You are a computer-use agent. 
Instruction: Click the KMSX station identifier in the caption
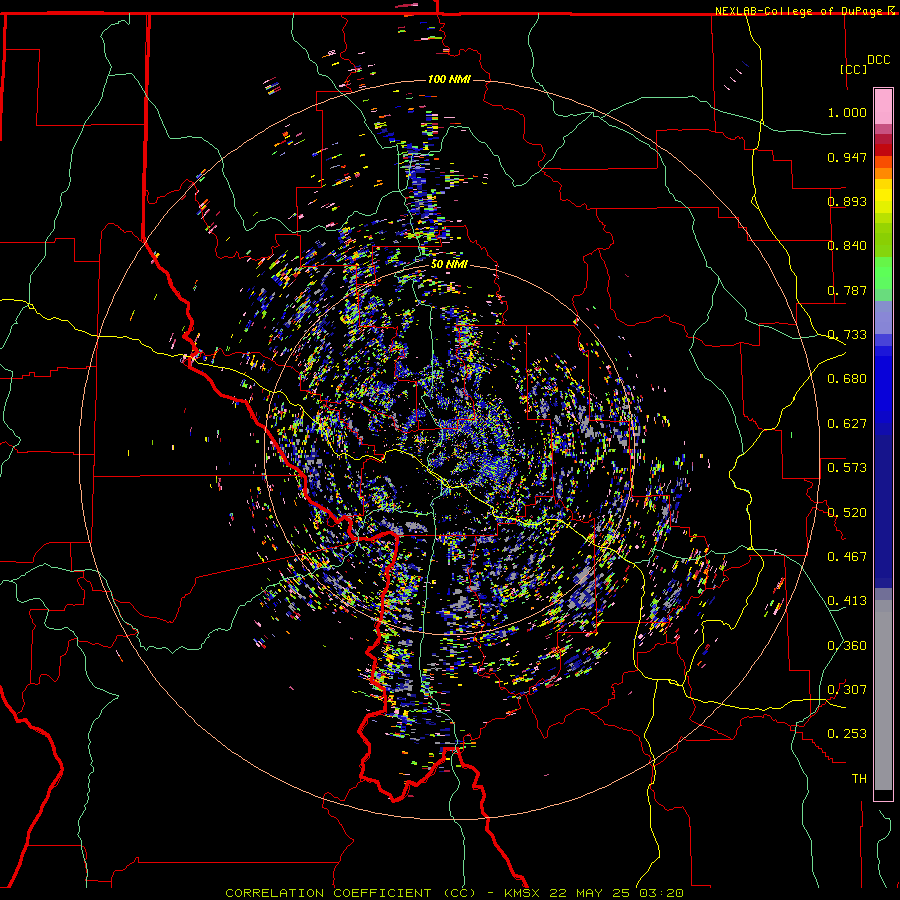[522, 893]
